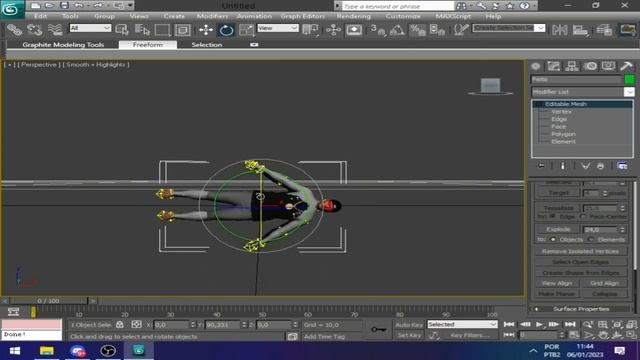
Task: Open the Utilities command panel tab
Action: tap(626, 66)
